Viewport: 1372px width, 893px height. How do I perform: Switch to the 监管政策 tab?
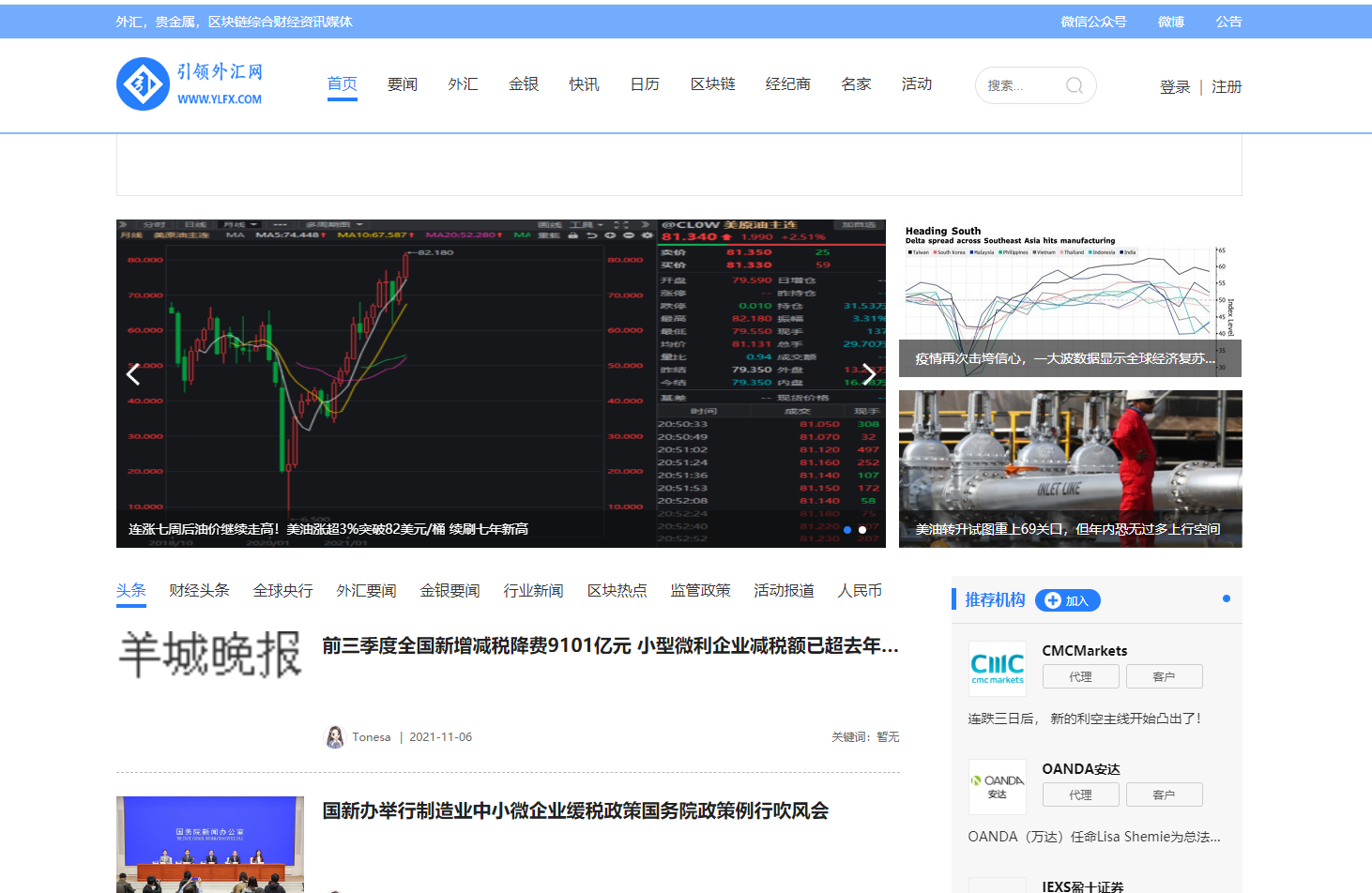coord(701,591)
